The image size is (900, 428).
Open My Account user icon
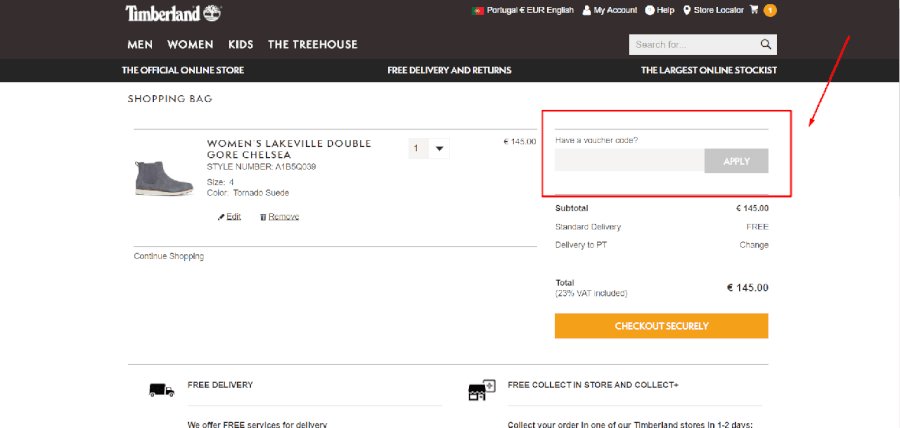(x=587, y=10)
